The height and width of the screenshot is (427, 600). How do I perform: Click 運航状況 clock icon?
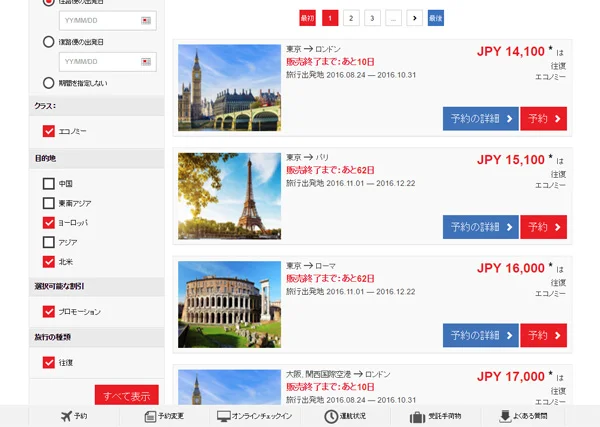coord(331,416)
